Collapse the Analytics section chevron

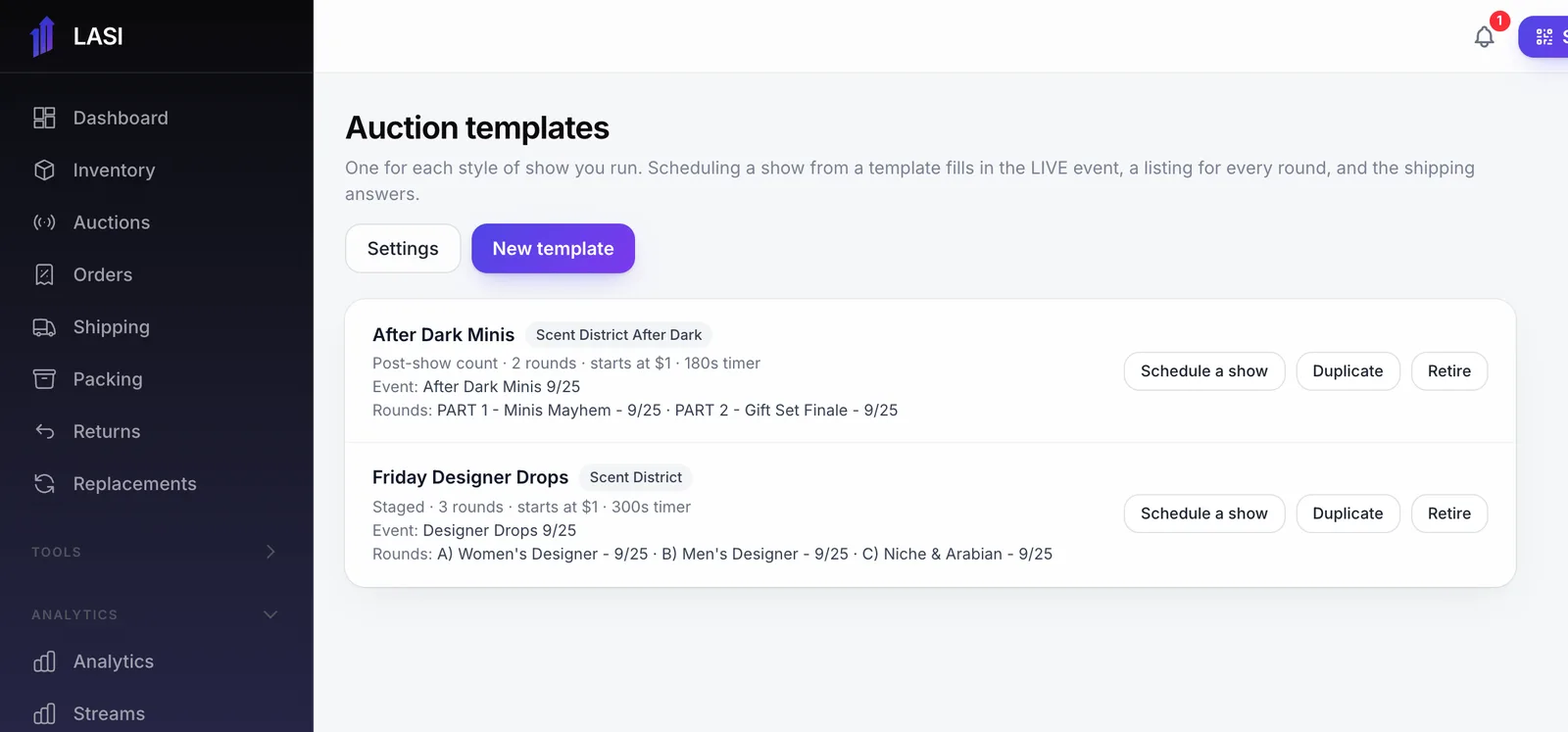pyautogui.click(x=270, y=614)
